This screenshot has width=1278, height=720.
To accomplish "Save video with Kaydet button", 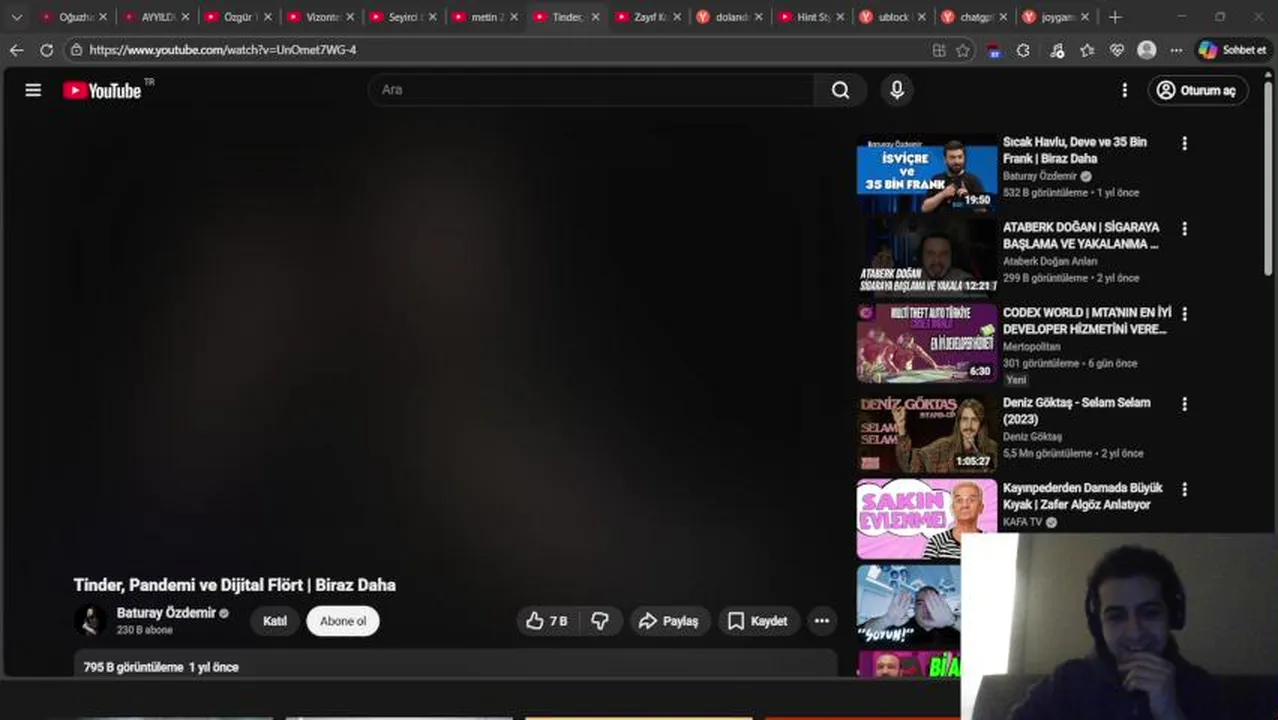I will coord(758,621).
